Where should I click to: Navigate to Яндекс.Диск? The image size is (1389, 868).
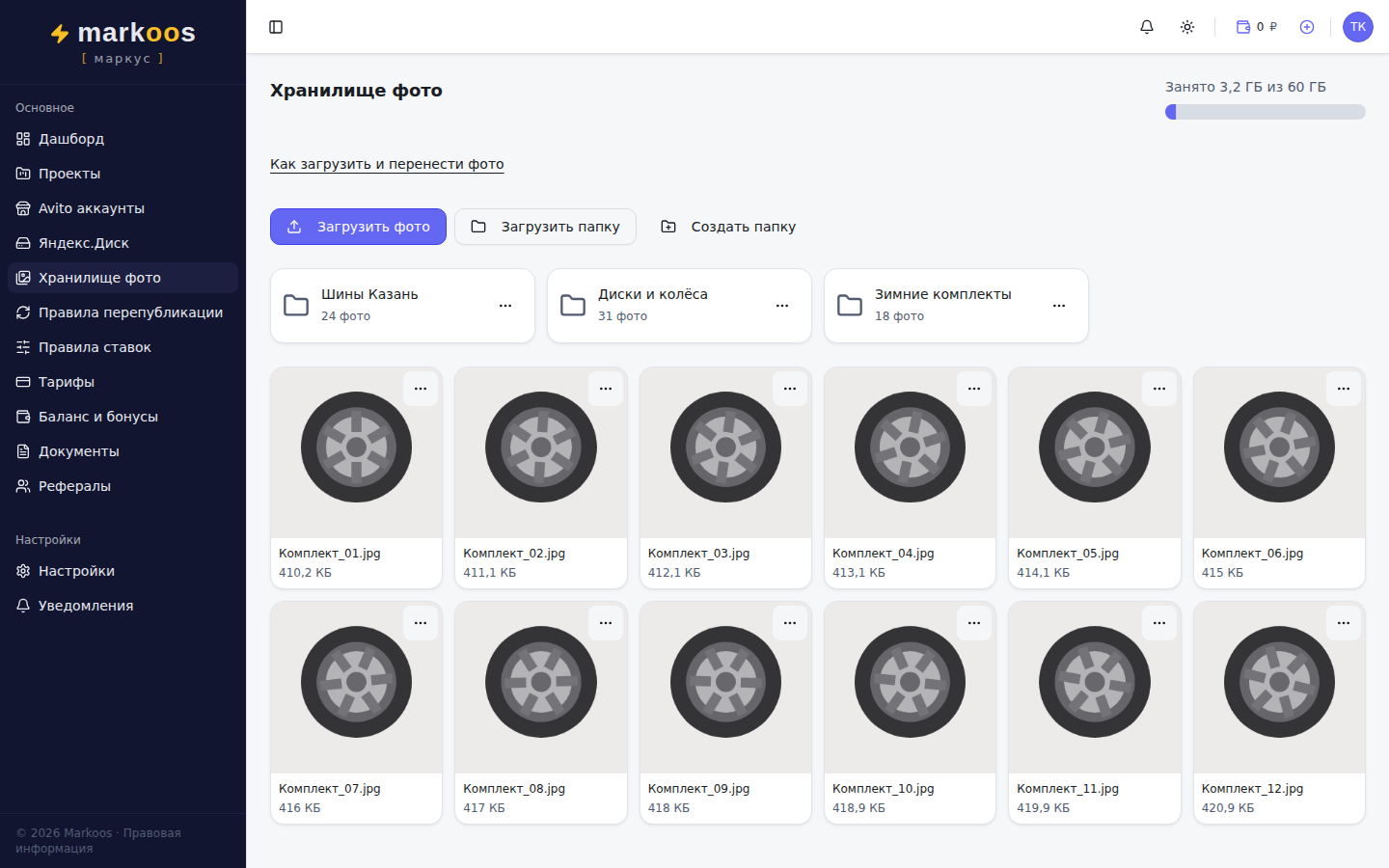tap(123, 243)
